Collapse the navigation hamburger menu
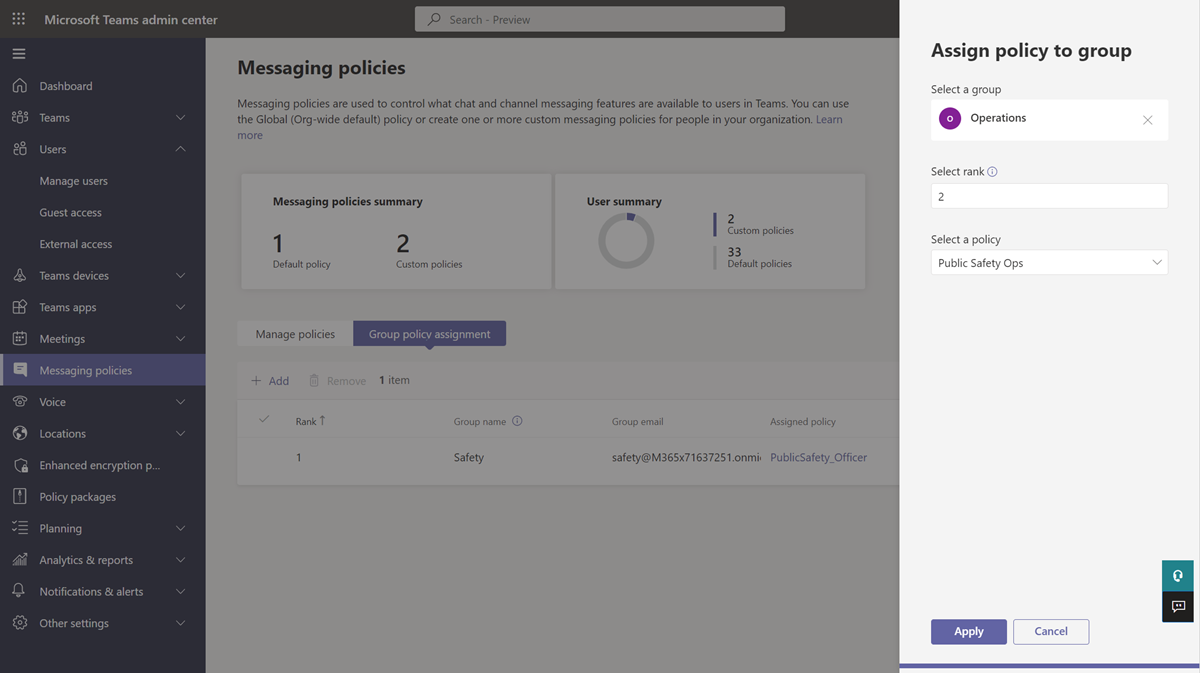This screenshot has height=674, width=1200. click(x=19, y=54)
